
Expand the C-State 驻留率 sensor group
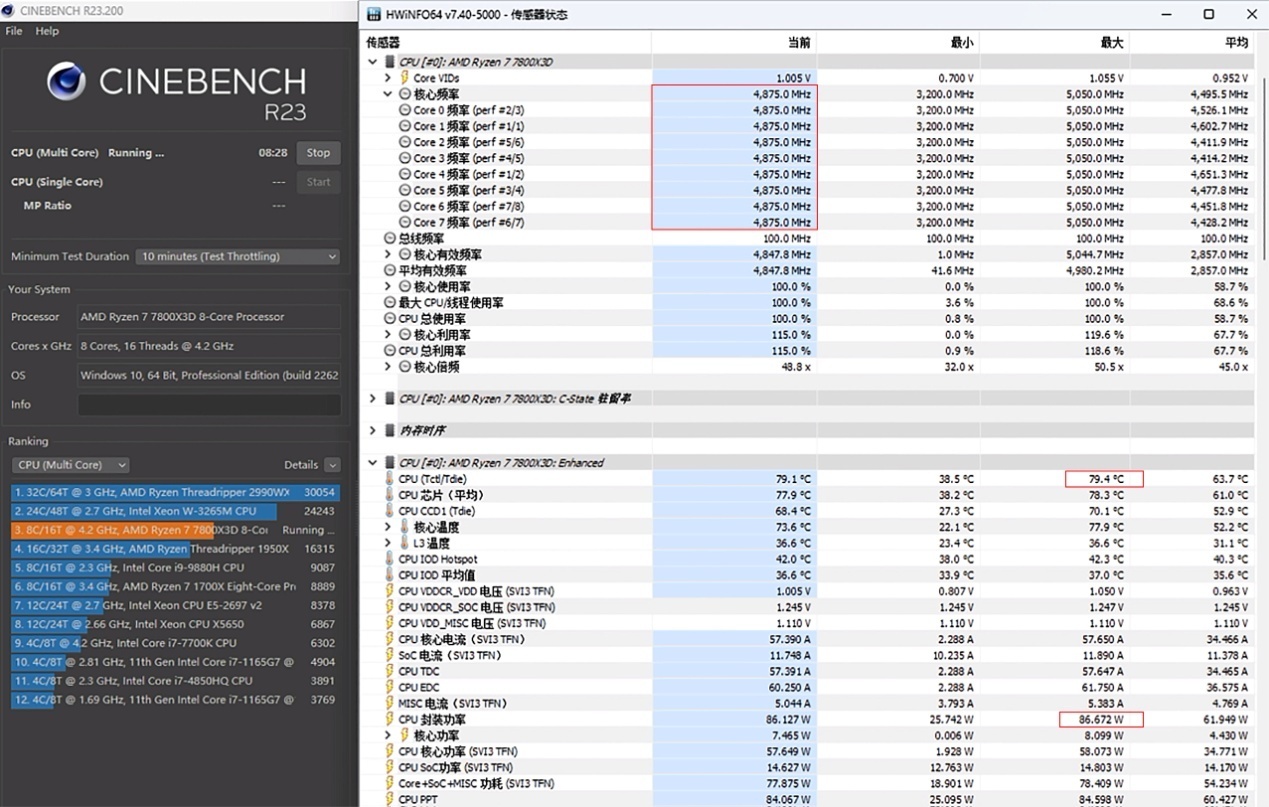click(x=373, y=398)
